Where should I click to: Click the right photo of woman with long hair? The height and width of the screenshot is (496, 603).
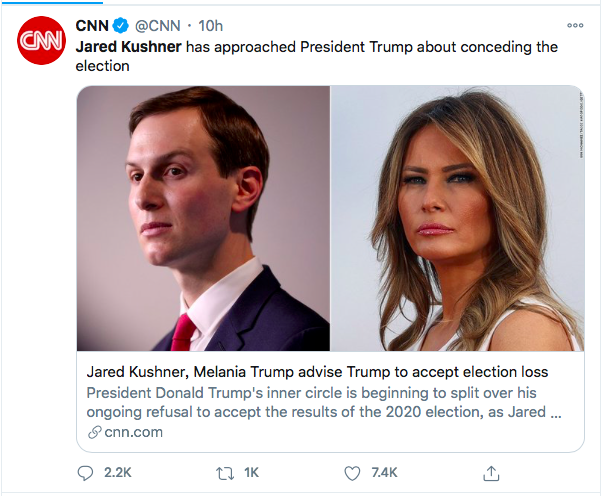click(x=457, y=218)
